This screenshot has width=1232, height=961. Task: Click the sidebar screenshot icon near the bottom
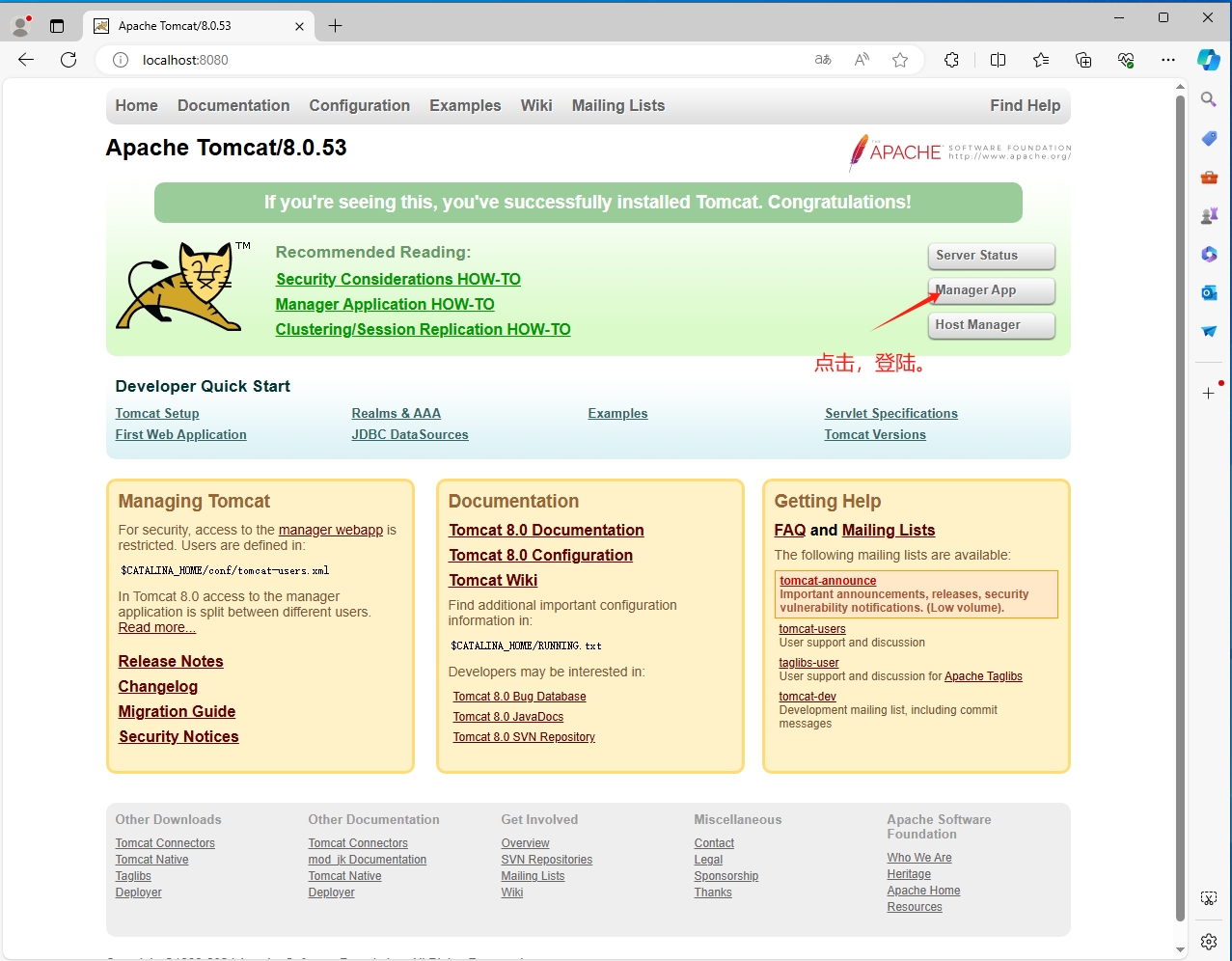coord(1209,898)
